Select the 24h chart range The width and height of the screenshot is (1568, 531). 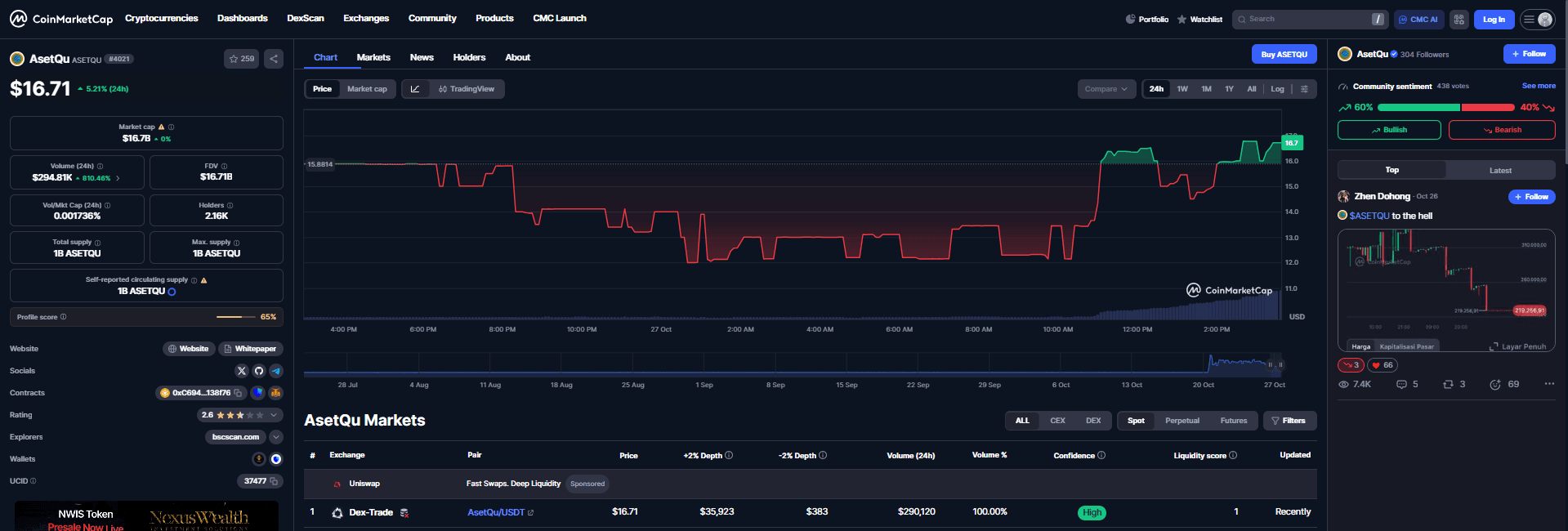pos(1156,89)
